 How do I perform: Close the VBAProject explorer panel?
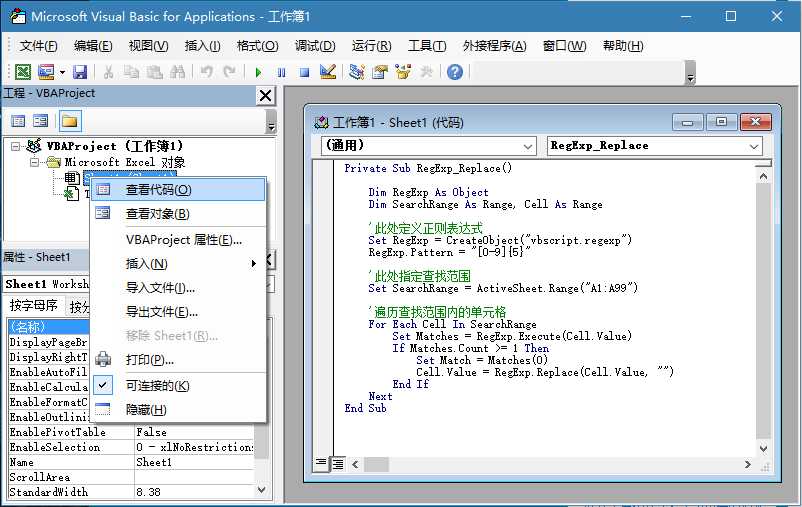click(x=265, y=96)
